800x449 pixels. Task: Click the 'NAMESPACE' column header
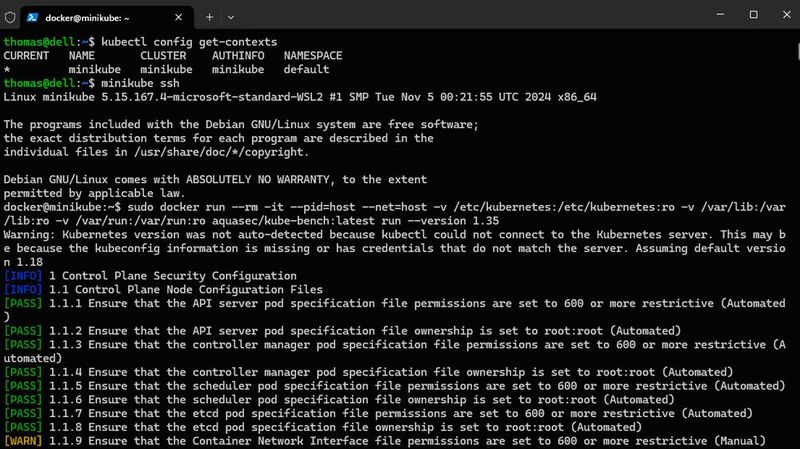click(313, 56)
